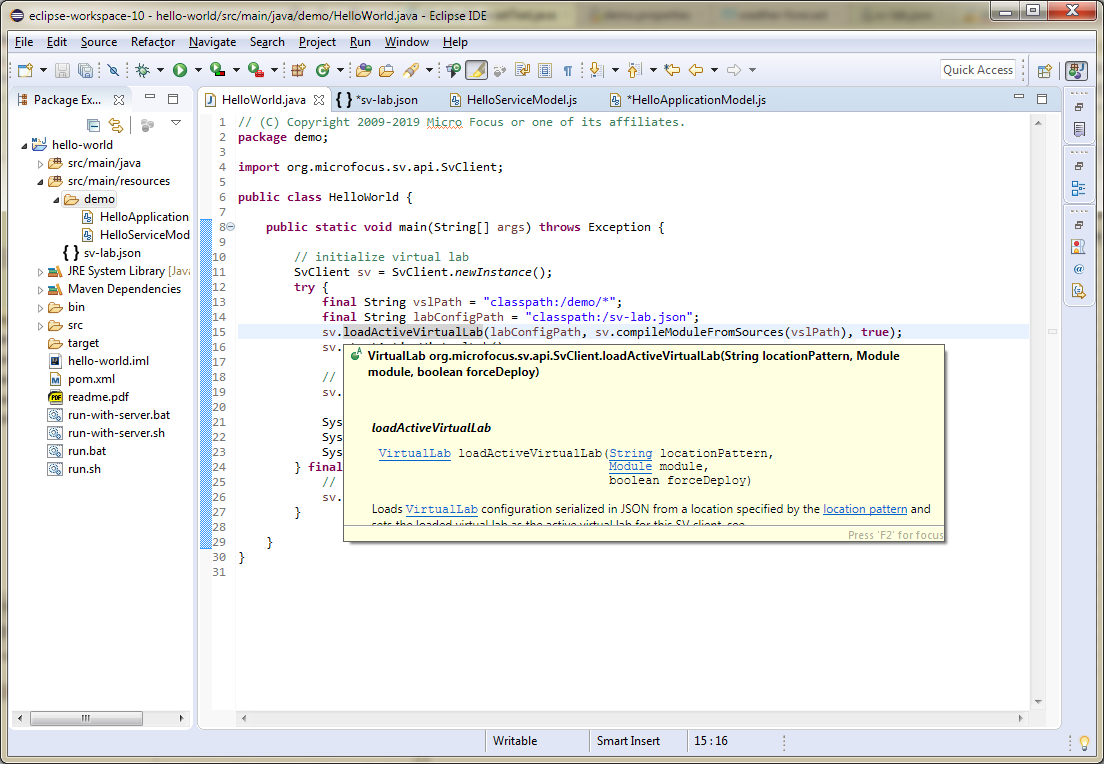Open dropdown next to New icon
The image size is (1104, 764).
(x=43, y=70)
